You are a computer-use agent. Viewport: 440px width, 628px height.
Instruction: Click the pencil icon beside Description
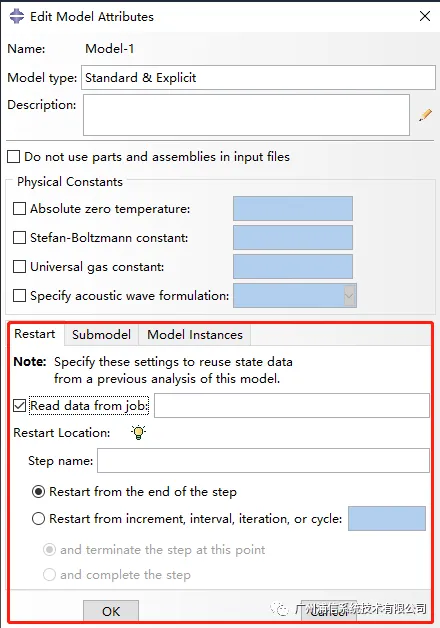pyautogui.click(x=425, y=115)
